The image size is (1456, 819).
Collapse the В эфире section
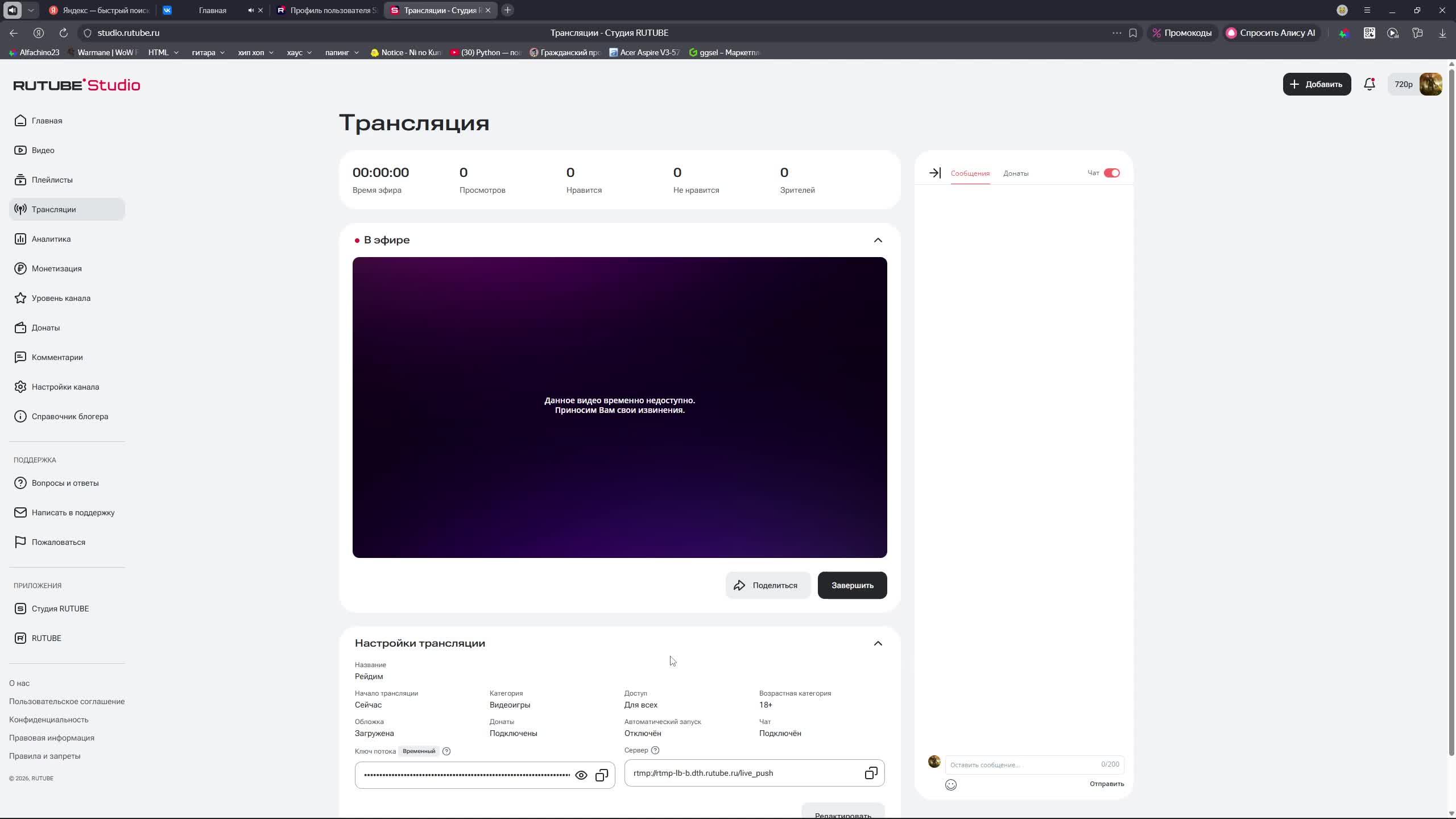click(x=878, y=240)
